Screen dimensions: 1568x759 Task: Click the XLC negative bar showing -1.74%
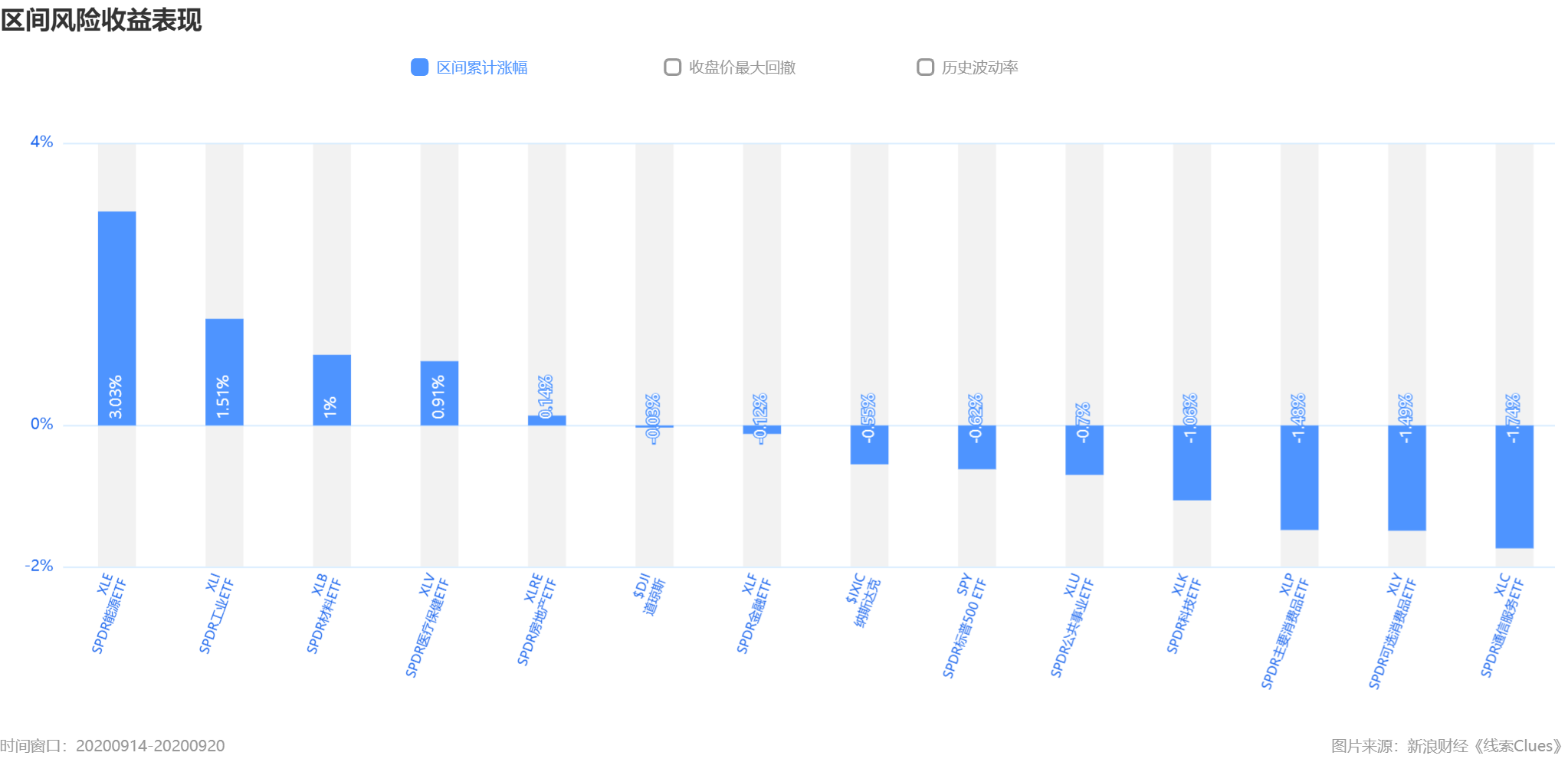point(1514,487)
